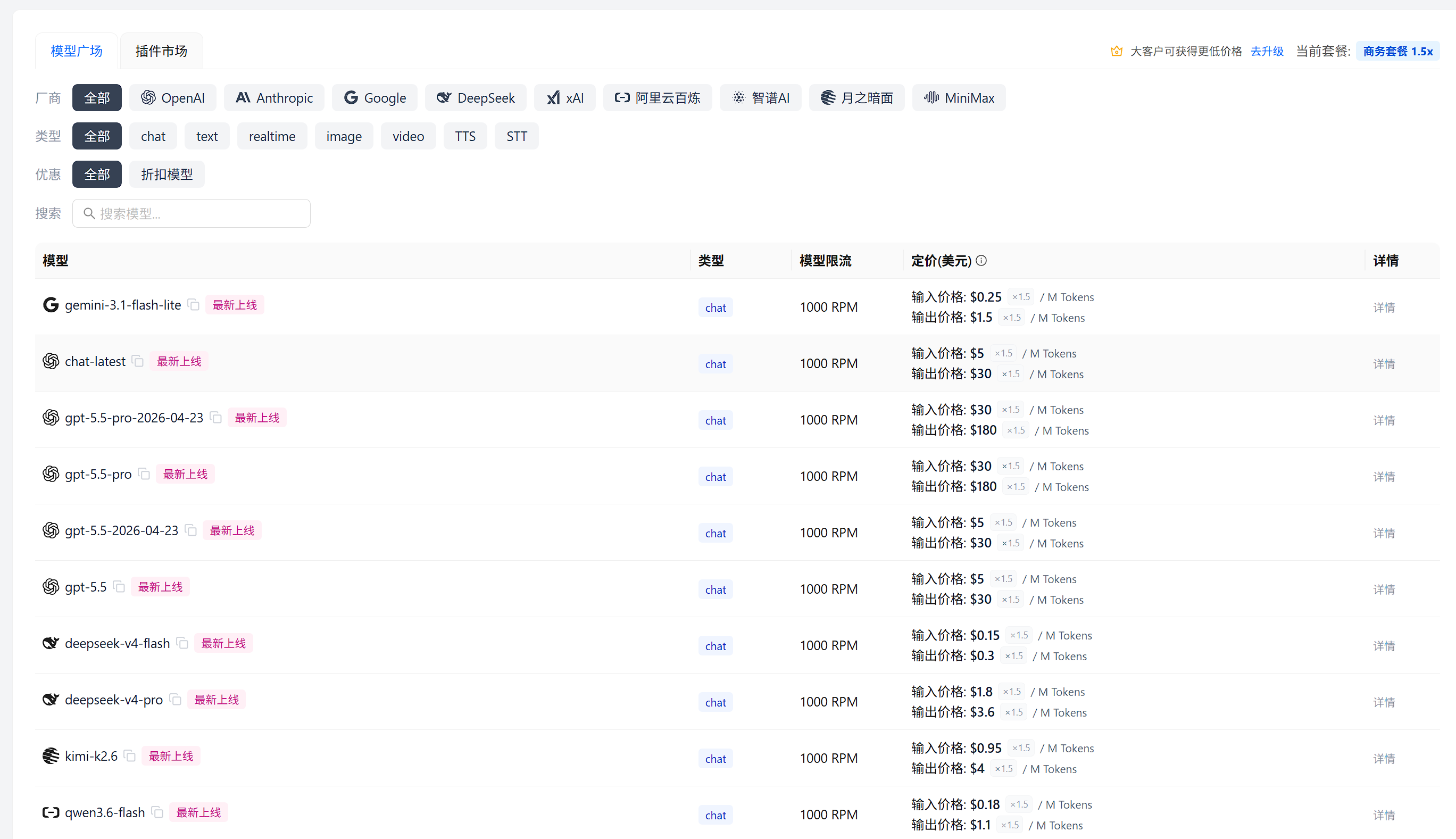Show only TTS type models
Viewport: 1456px width, 839px height.
pos(465,137)
